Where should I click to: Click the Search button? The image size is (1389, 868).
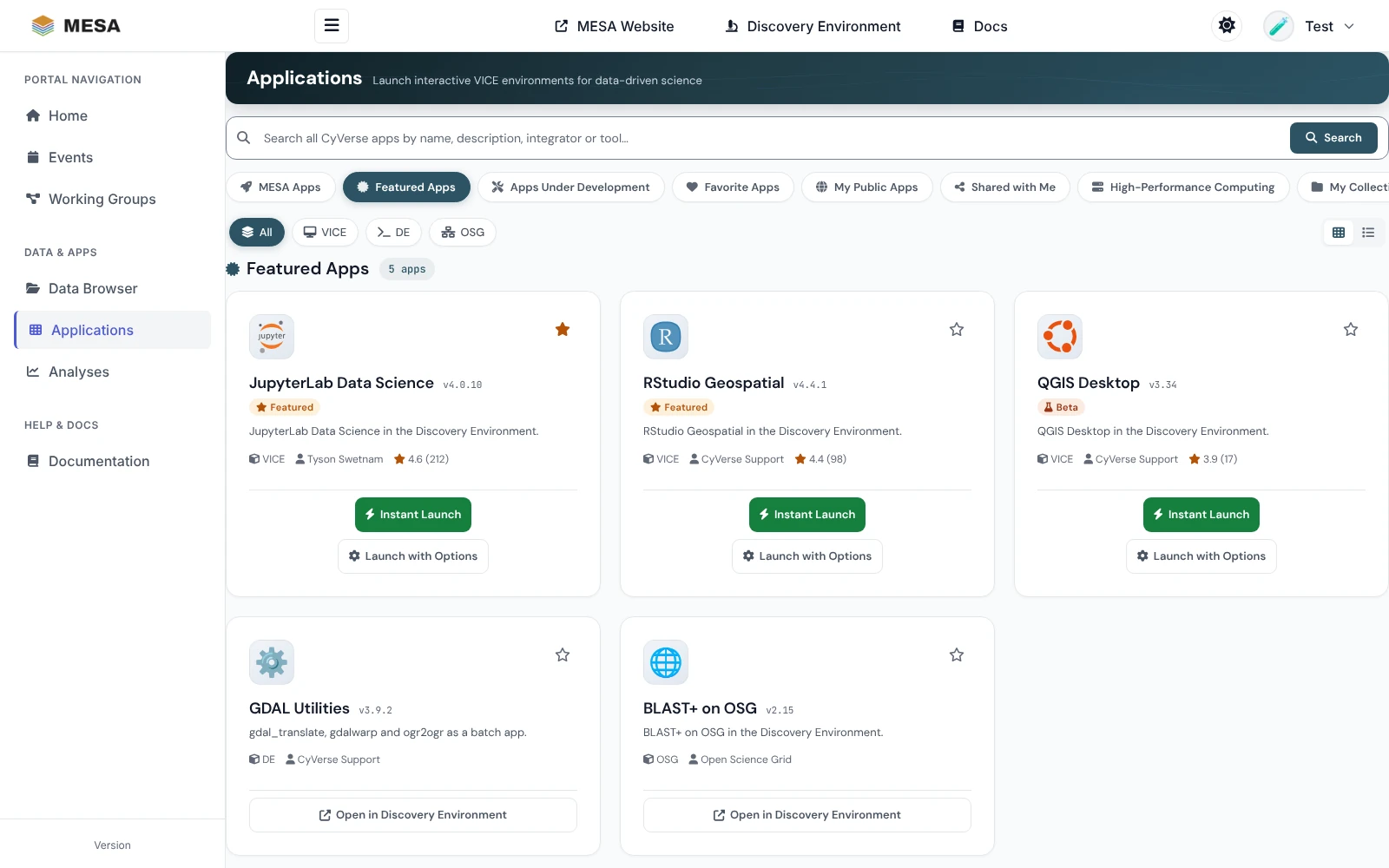tap(1333, 138)
